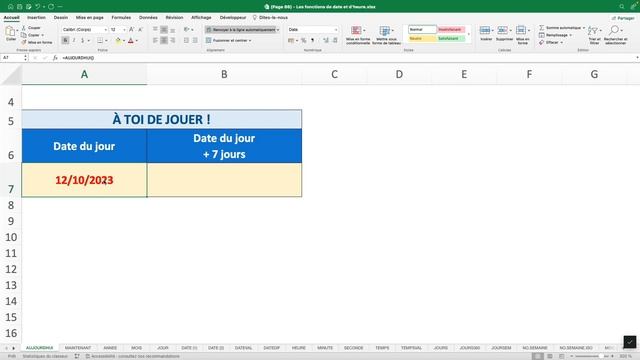Open Rechercher et sélectionner
Image resolution: width=640 pixels, height=360 pixels.
[616, 35]
